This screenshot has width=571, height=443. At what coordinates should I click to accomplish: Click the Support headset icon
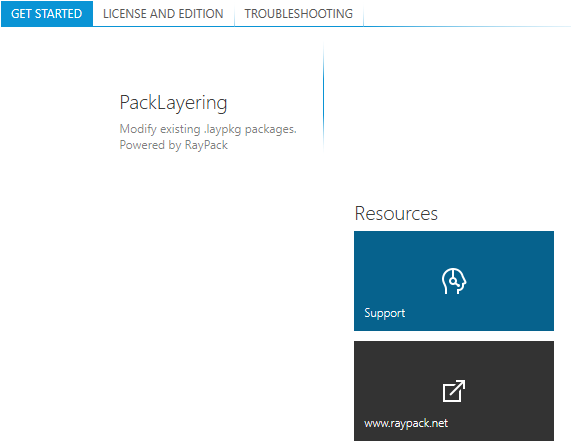coord(454,281)
